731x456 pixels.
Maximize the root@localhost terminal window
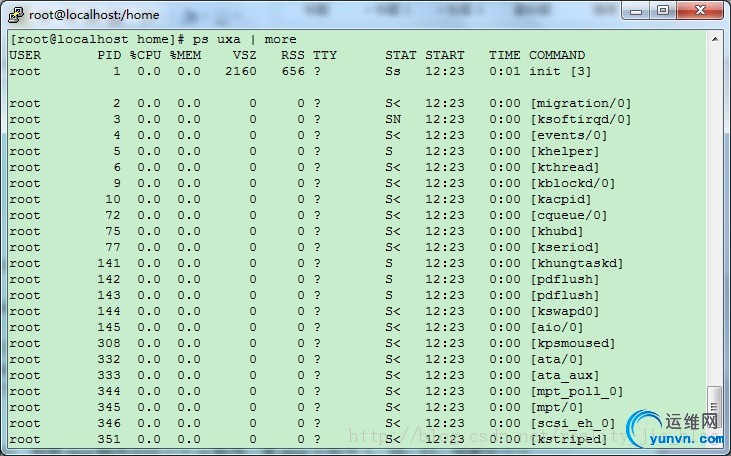tap(663, 10)
